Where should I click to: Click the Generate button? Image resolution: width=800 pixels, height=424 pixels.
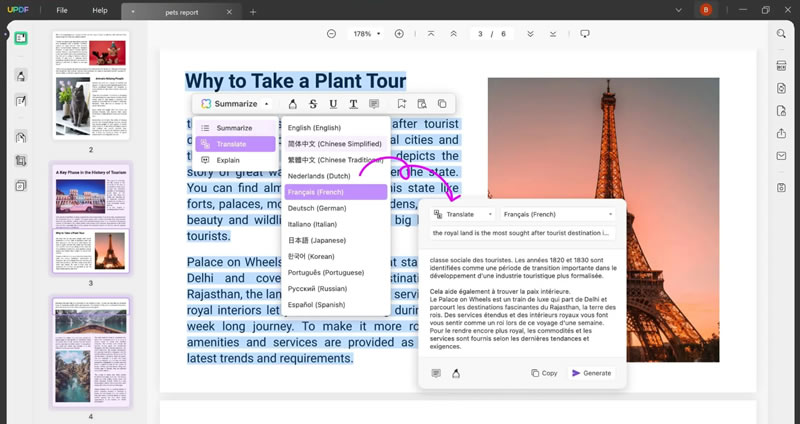click(591, 373)
